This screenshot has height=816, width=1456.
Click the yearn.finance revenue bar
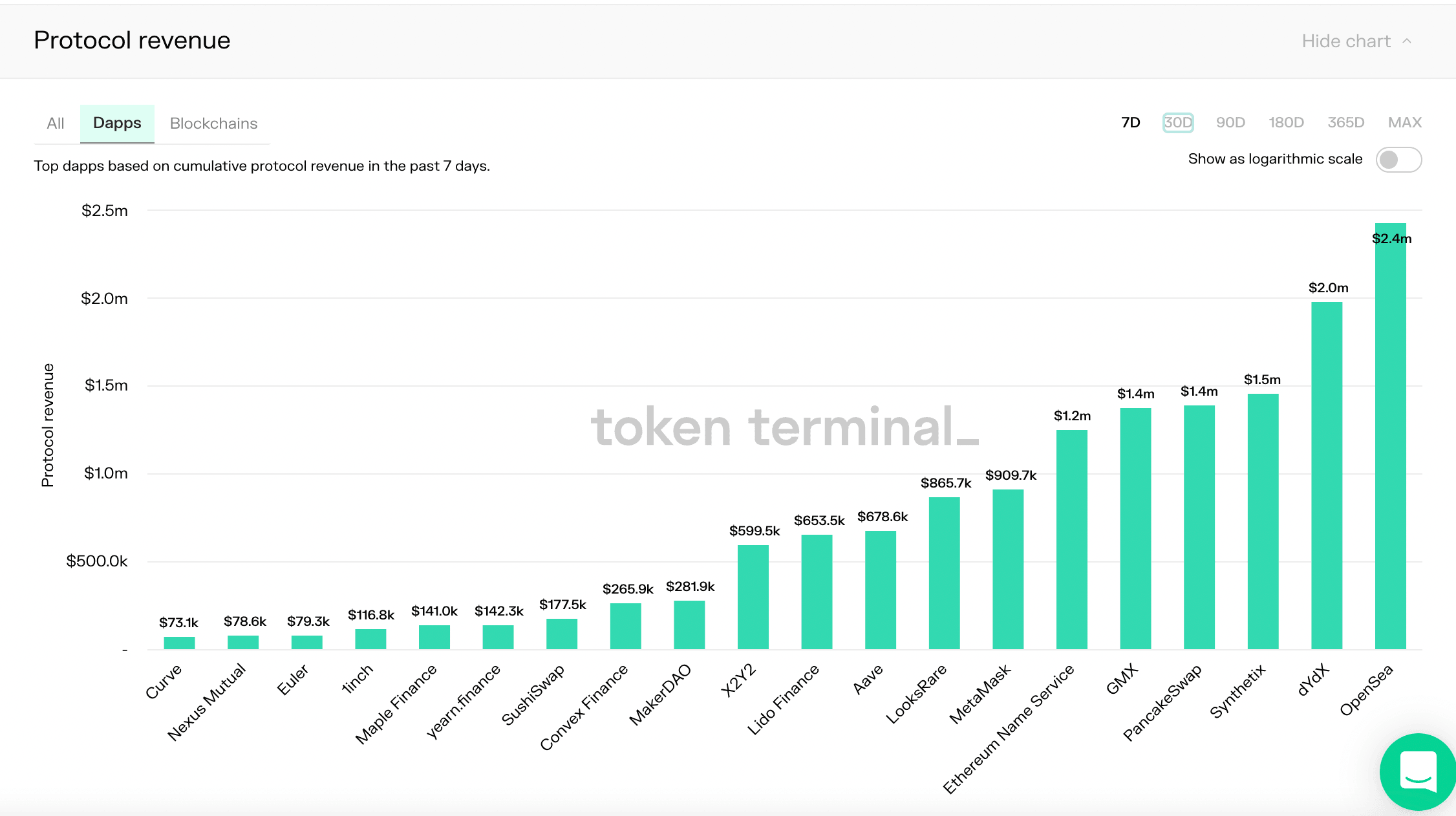click(x=498, y=637)
